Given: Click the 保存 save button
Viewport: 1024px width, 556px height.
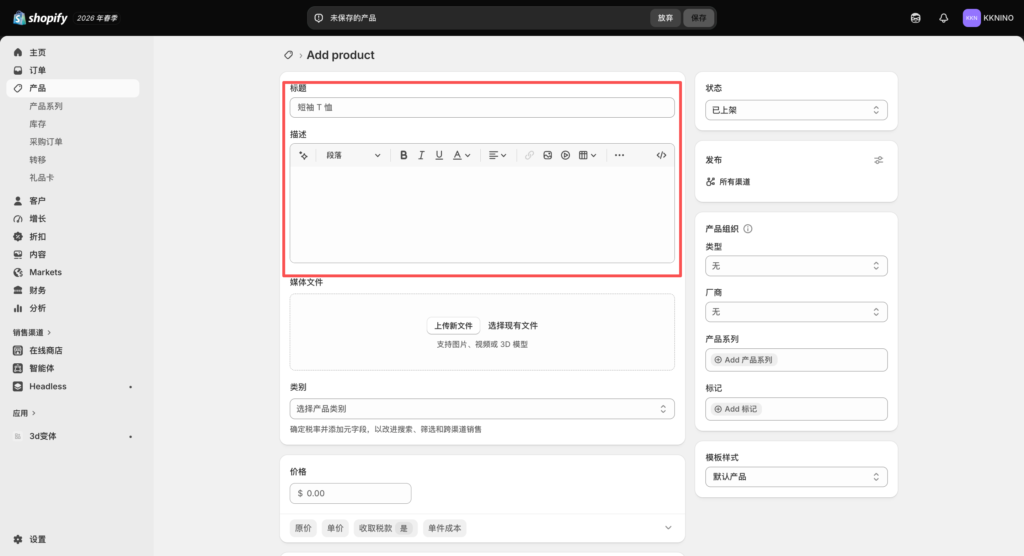Looking at the screenshot, I should click(x=699, y=18).
